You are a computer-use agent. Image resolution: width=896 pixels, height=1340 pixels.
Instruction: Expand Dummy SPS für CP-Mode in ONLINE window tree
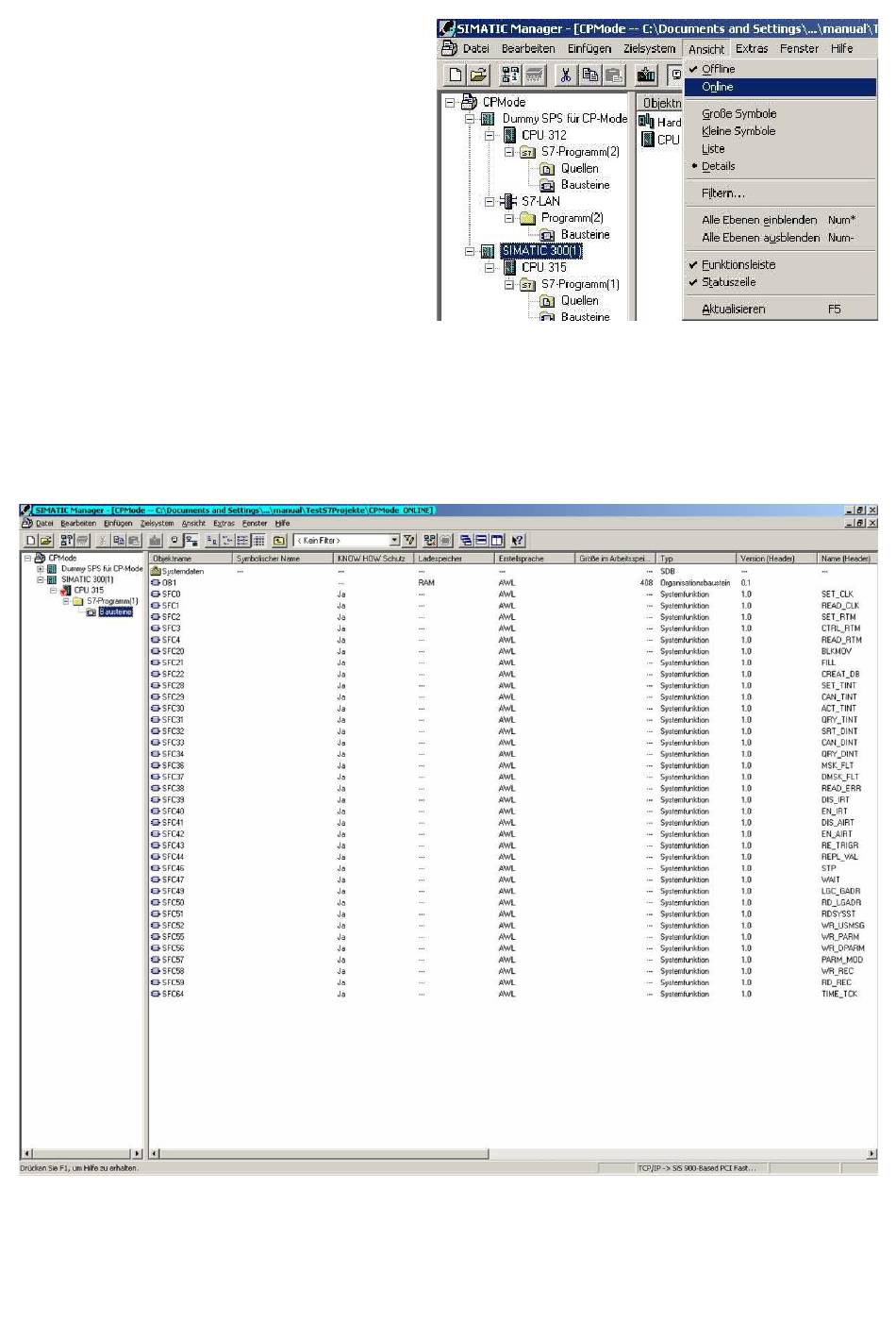point(41,569)
